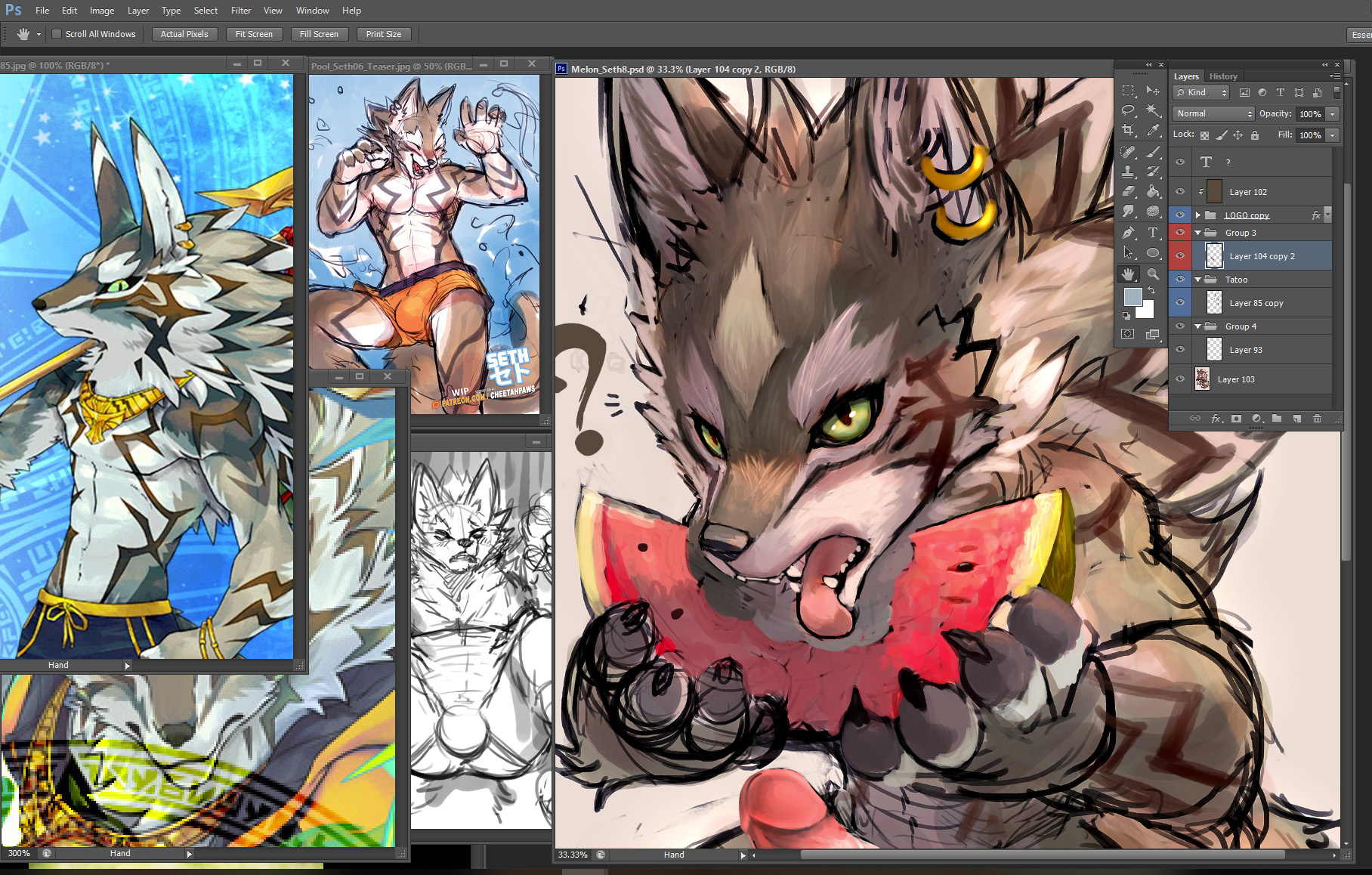Screen dimensions: 1372x875
Task: Collapse the Group 4 folder
Action: click(1198, 326)
